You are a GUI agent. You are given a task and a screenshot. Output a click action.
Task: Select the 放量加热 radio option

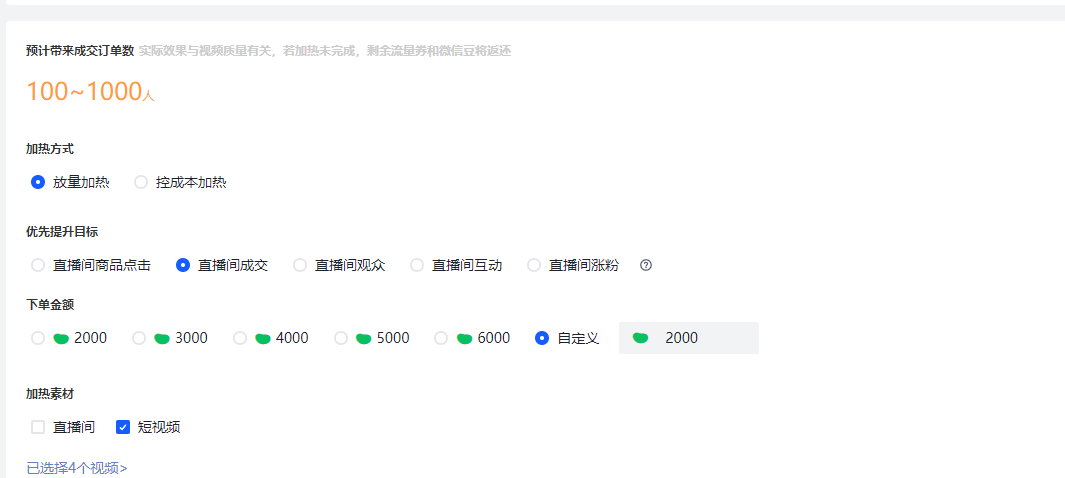[x=38, y=182]
